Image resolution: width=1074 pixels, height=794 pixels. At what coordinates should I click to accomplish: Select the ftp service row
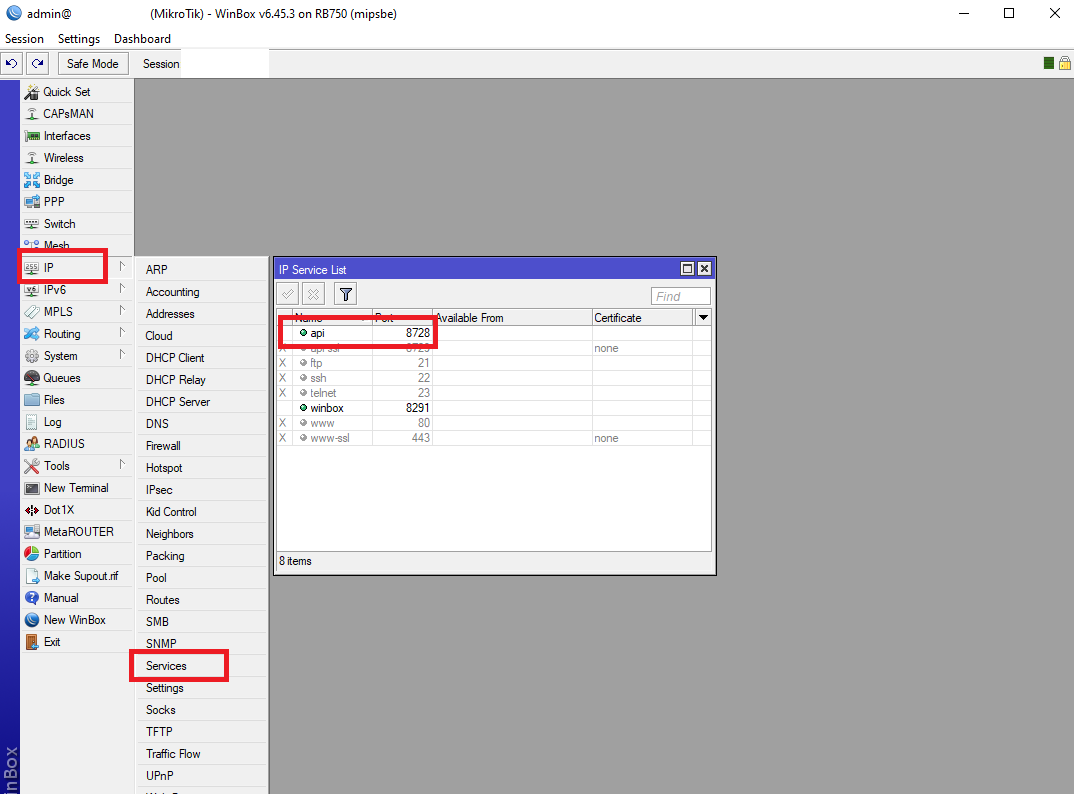pyautogui.click(x=494, y=362)
